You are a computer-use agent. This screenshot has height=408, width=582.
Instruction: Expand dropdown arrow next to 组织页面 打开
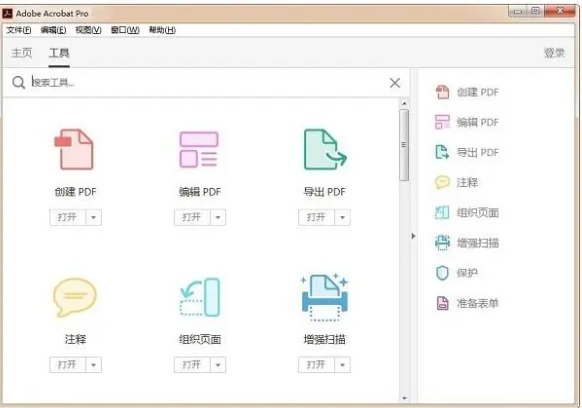coord(218,365)
